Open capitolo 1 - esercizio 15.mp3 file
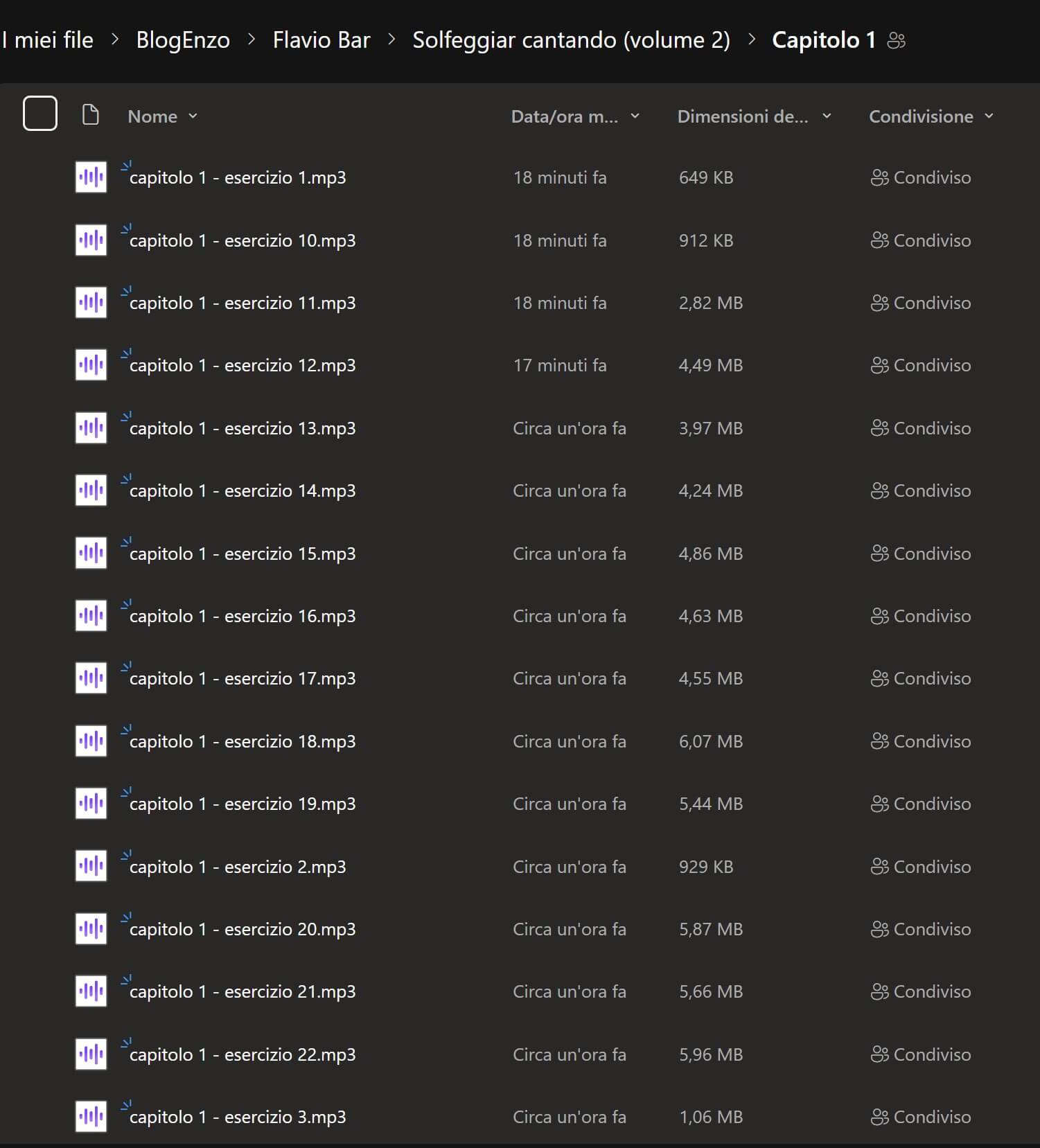 point(243,554)
